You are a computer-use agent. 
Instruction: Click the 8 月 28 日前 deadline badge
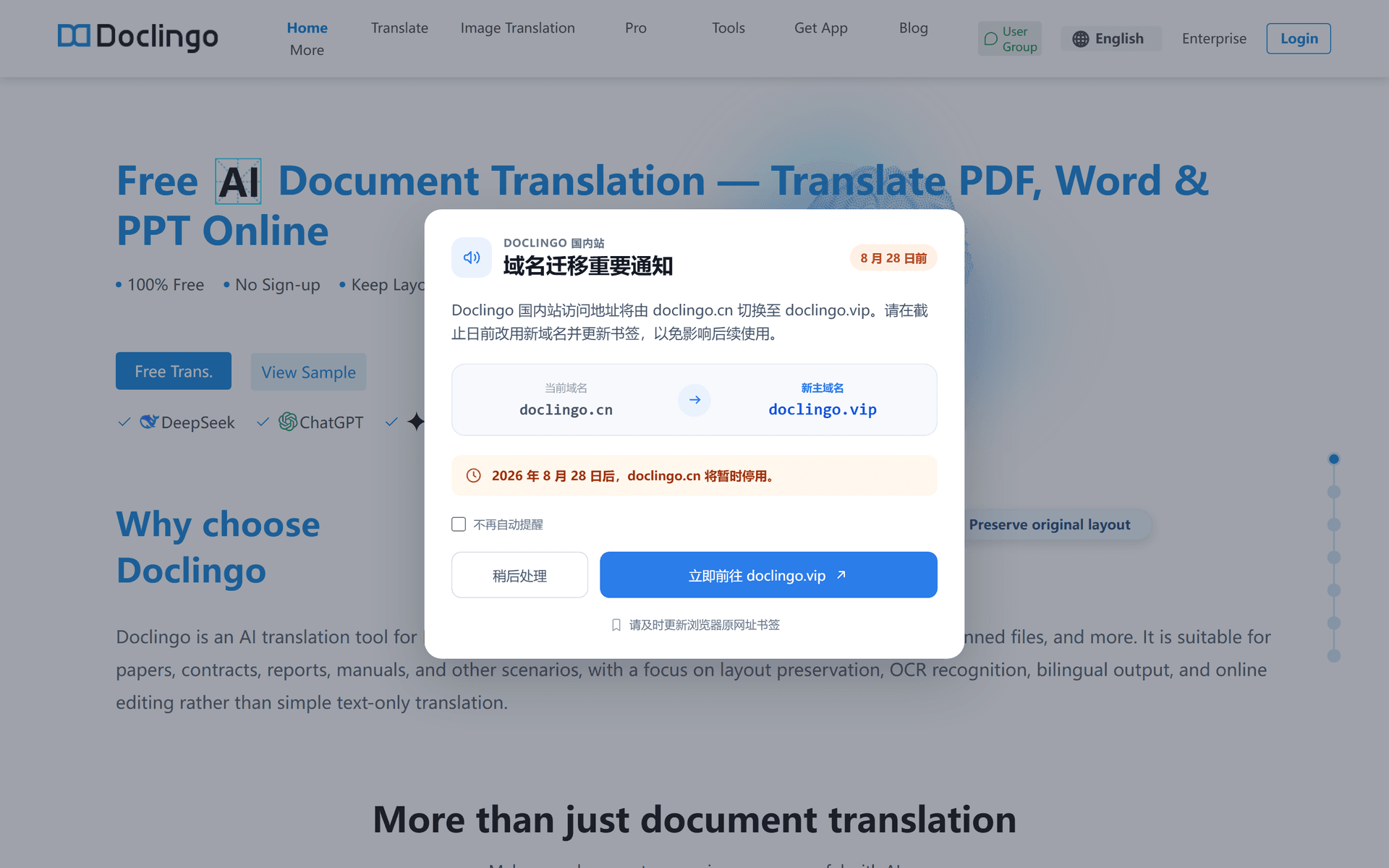pos(893,258)
